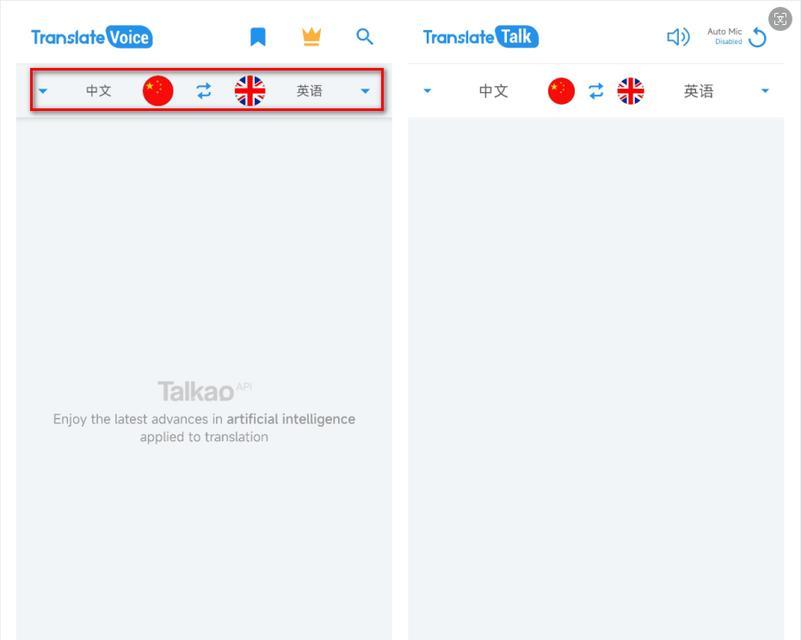Expand source language dropdown arrow in Translate Talk
801x640 pixels.
click(428, 91)
